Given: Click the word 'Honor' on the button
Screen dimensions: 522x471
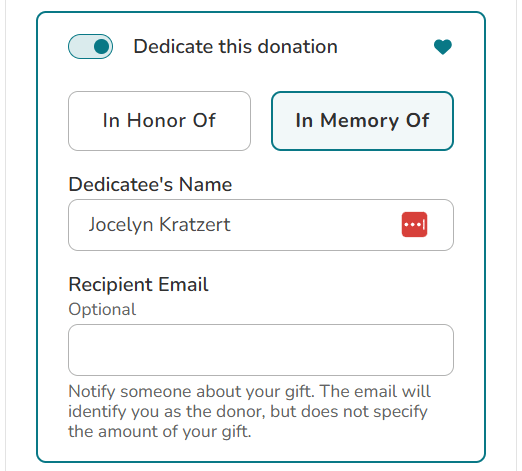Looking at the screenshot, I should pyautogui.click(x=155, y=120).
